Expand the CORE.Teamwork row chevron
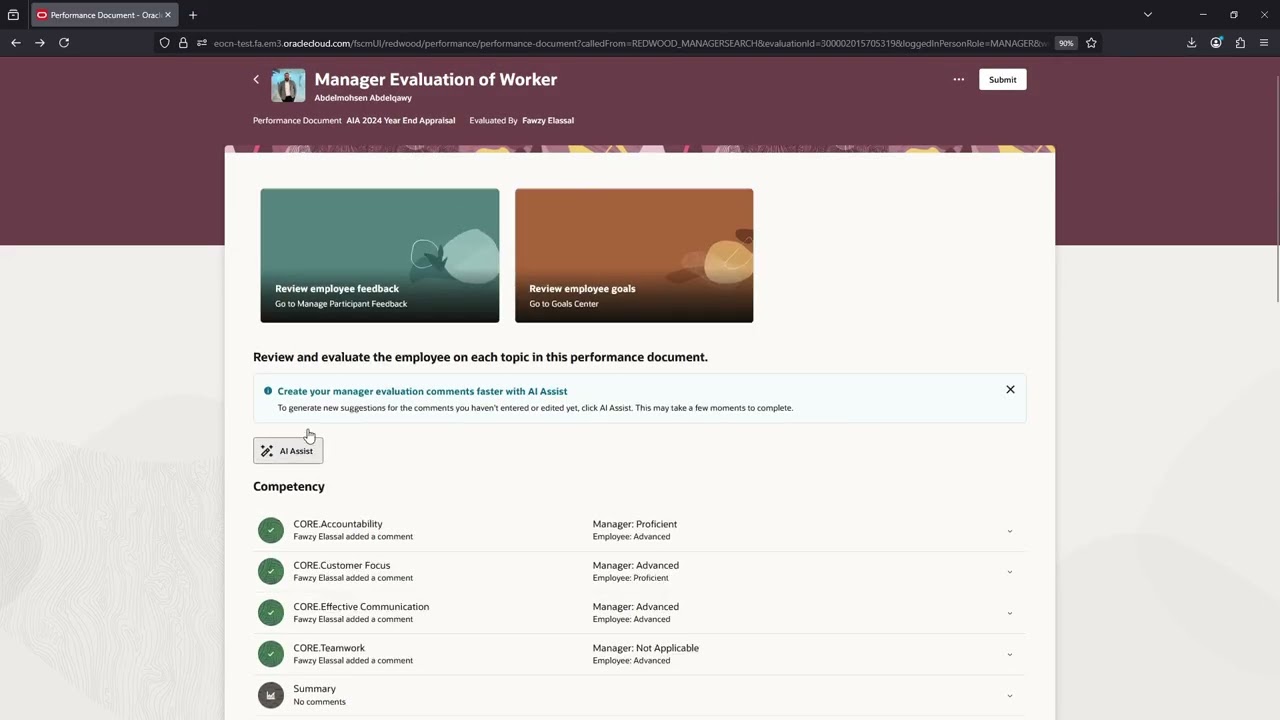This screenshot has height=720, width=1280. click(x=1009, y=655)
